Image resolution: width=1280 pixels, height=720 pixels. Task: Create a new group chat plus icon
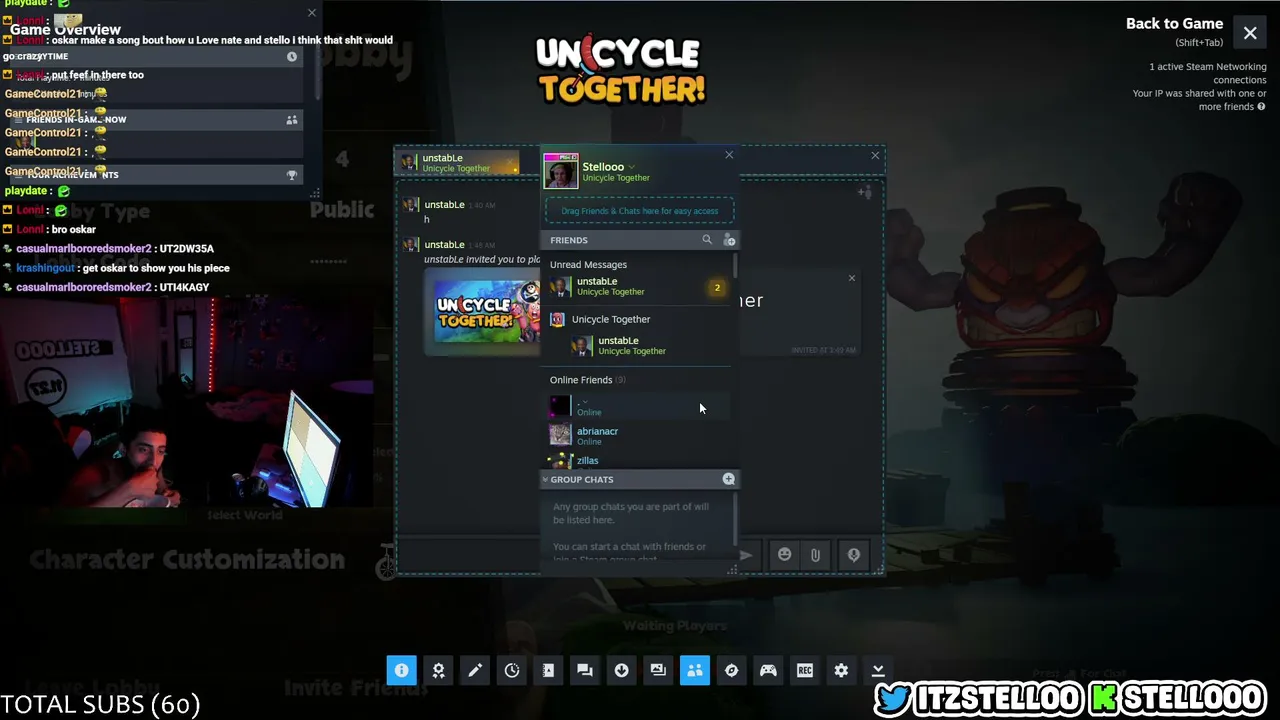[x=729, y=479]
